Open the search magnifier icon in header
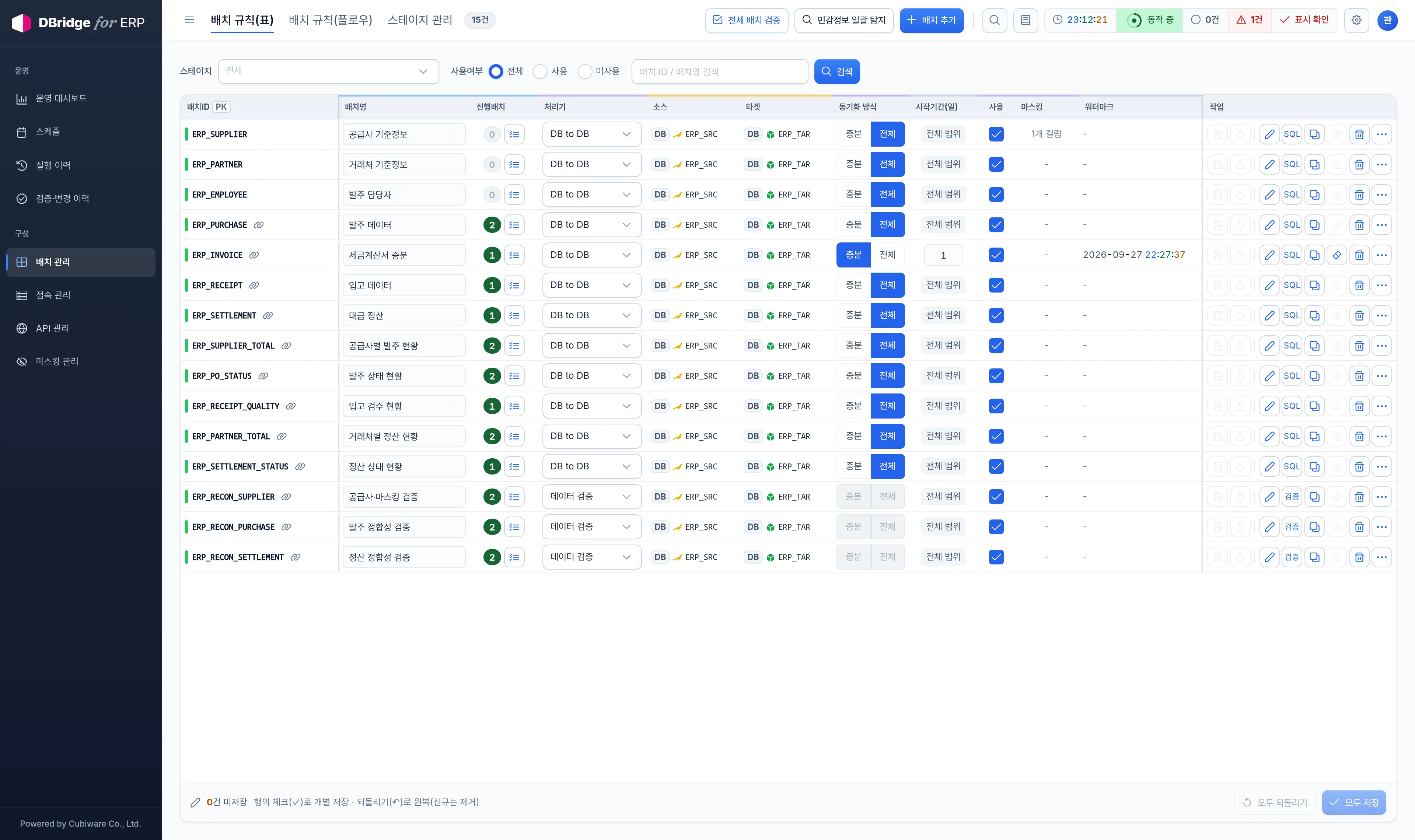The image size is (1415, 840). pos(995,20)
